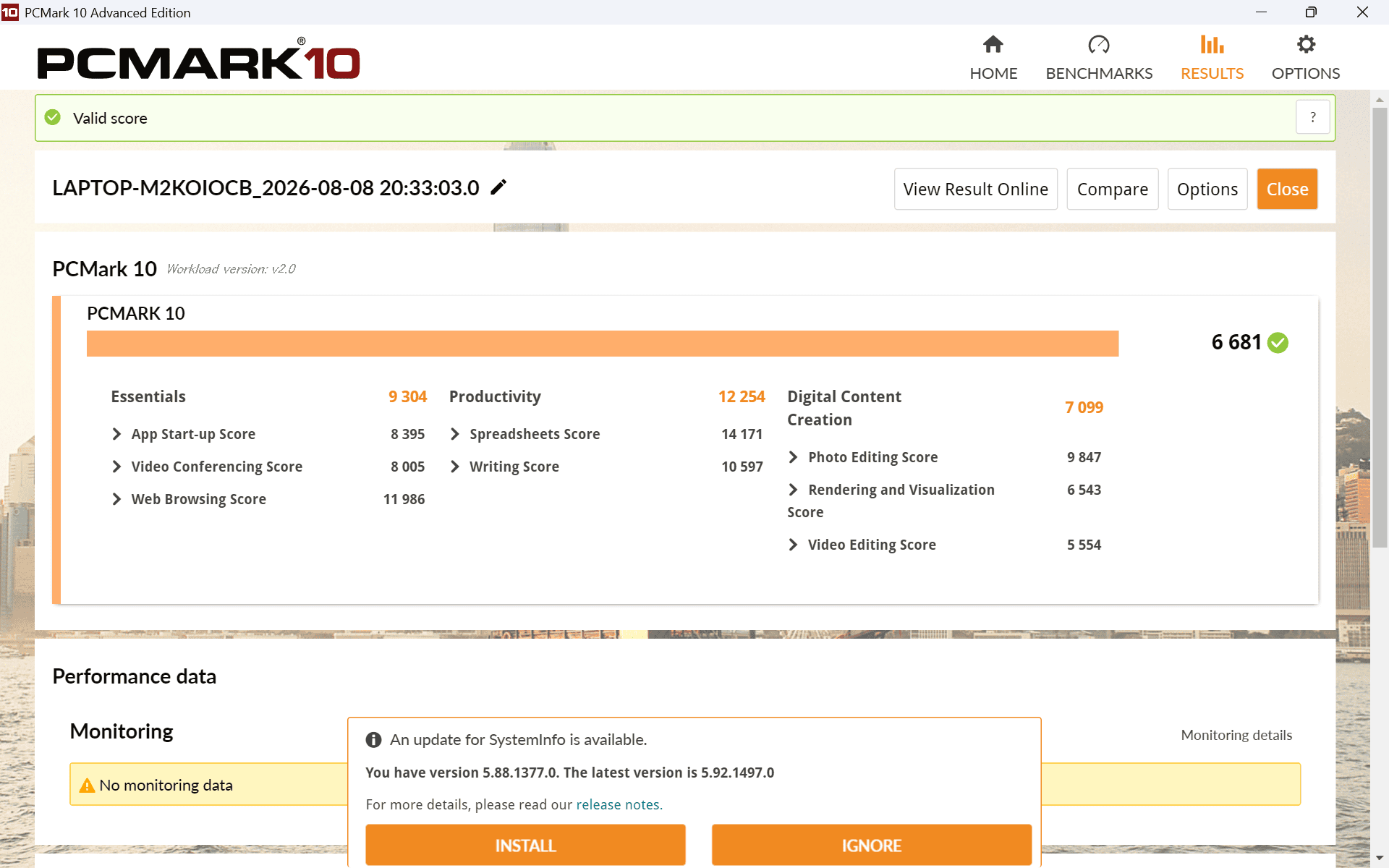Click the PCMark 10 logo
1389x868 pixels.
[199, 59]
